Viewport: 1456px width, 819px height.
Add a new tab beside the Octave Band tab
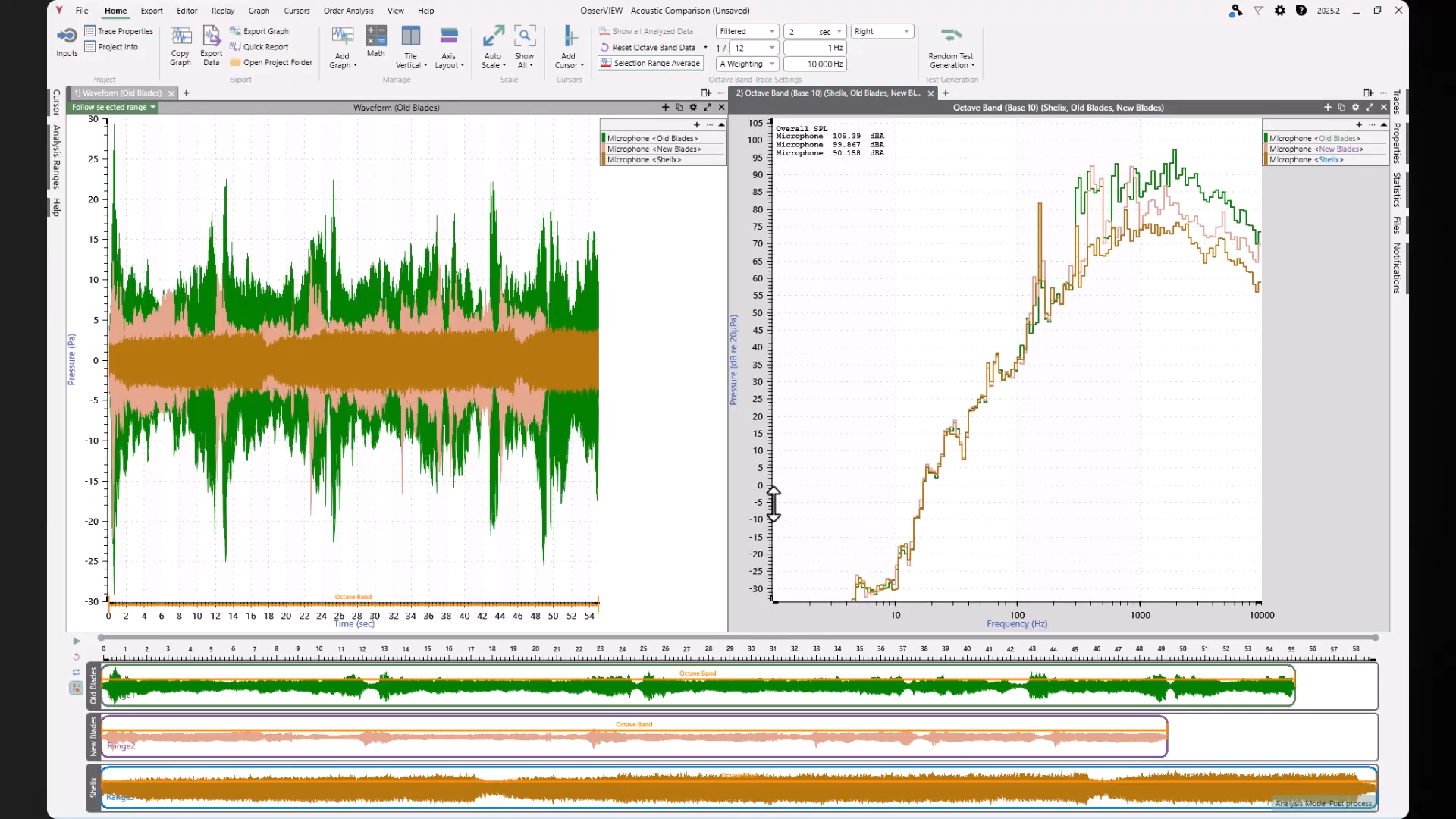(946, 93)
